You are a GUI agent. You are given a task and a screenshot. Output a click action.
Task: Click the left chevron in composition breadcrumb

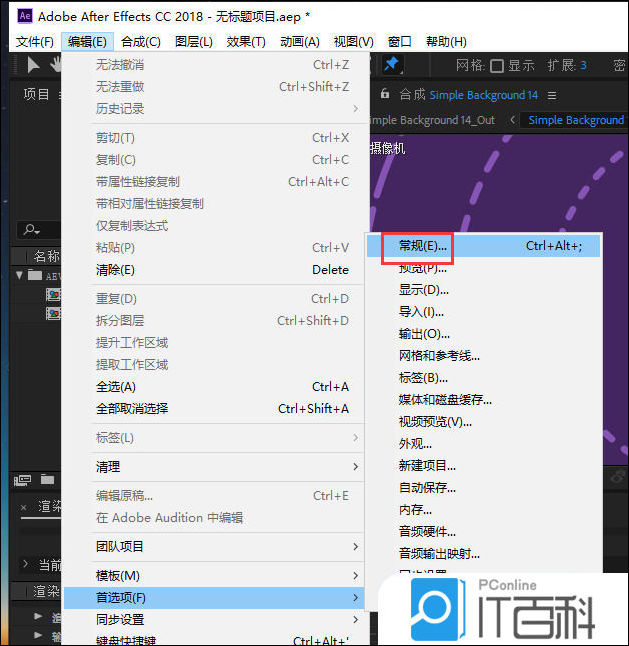click(x=512, y=120)
